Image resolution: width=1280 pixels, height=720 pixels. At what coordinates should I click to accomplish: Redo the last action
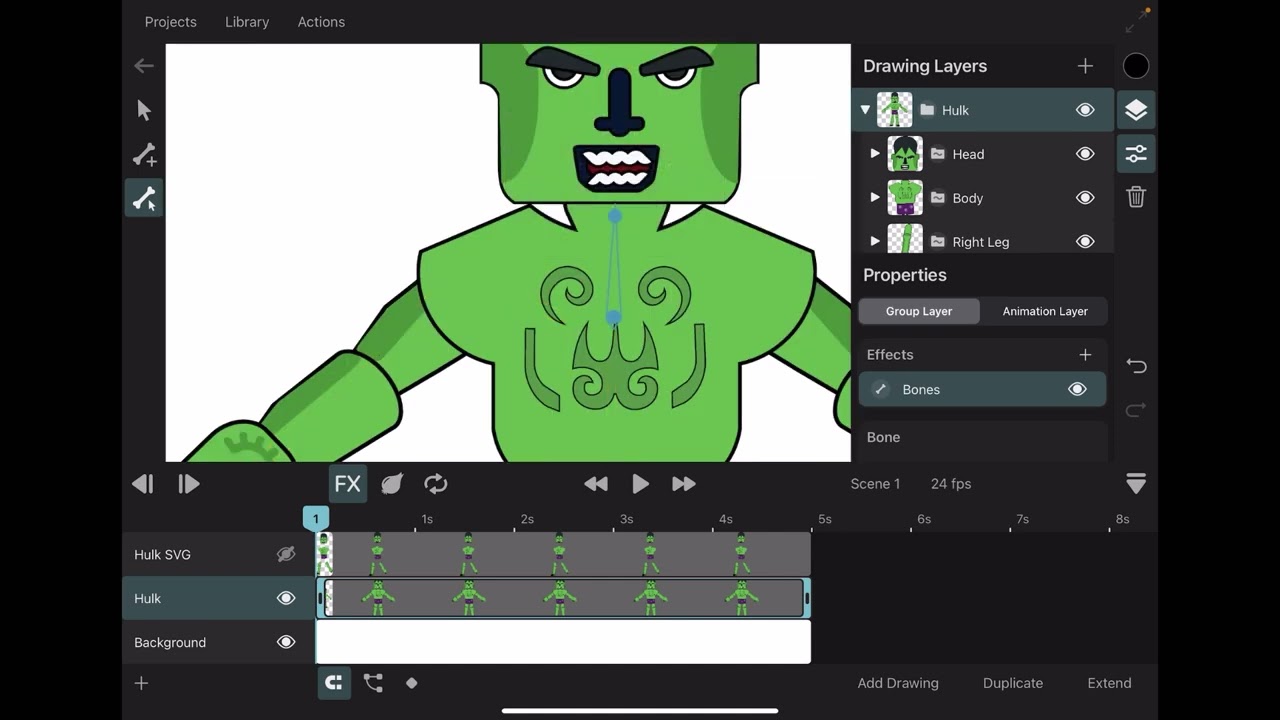pos(1136,410)
